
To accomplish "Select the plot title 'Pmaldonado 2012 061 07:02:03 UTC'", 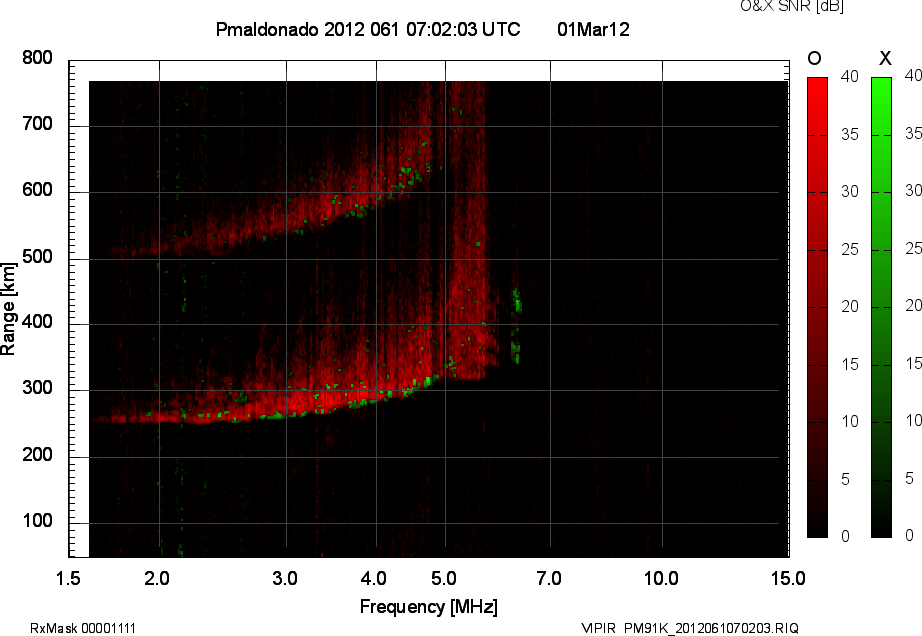I will point(368,29).
